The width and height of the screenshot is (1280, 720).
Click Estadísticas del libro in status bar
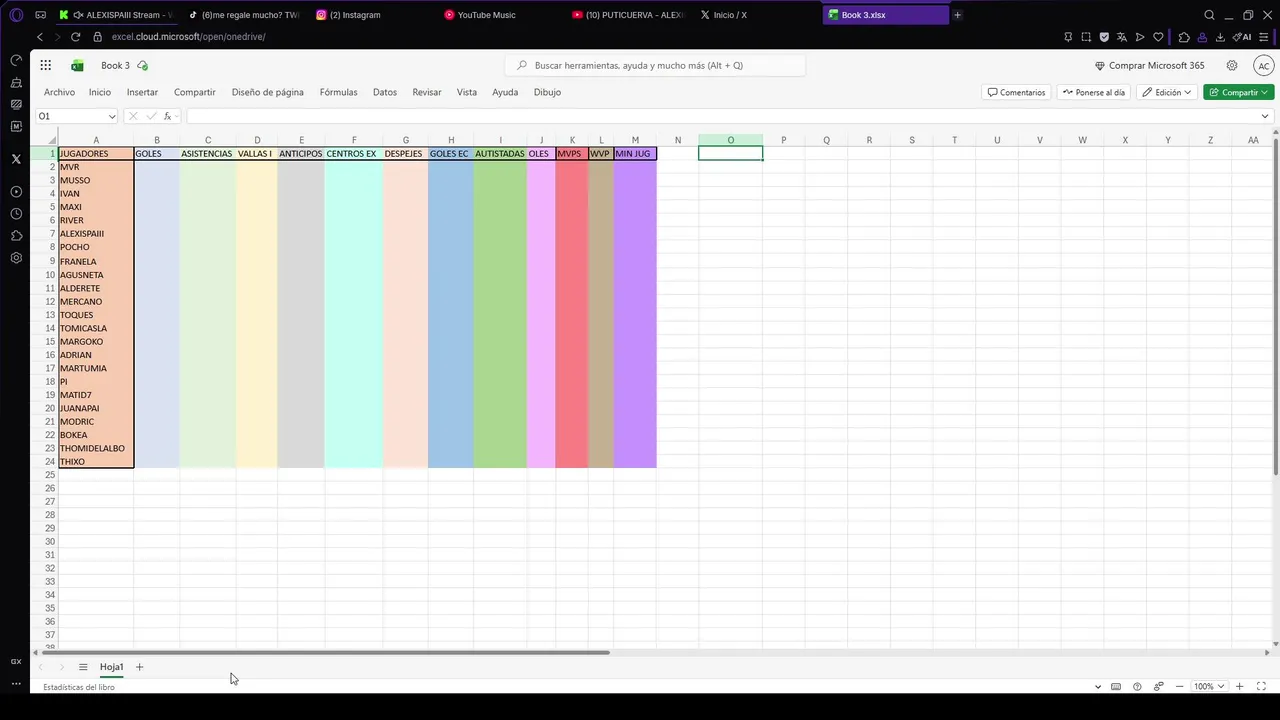click(79, 687)
